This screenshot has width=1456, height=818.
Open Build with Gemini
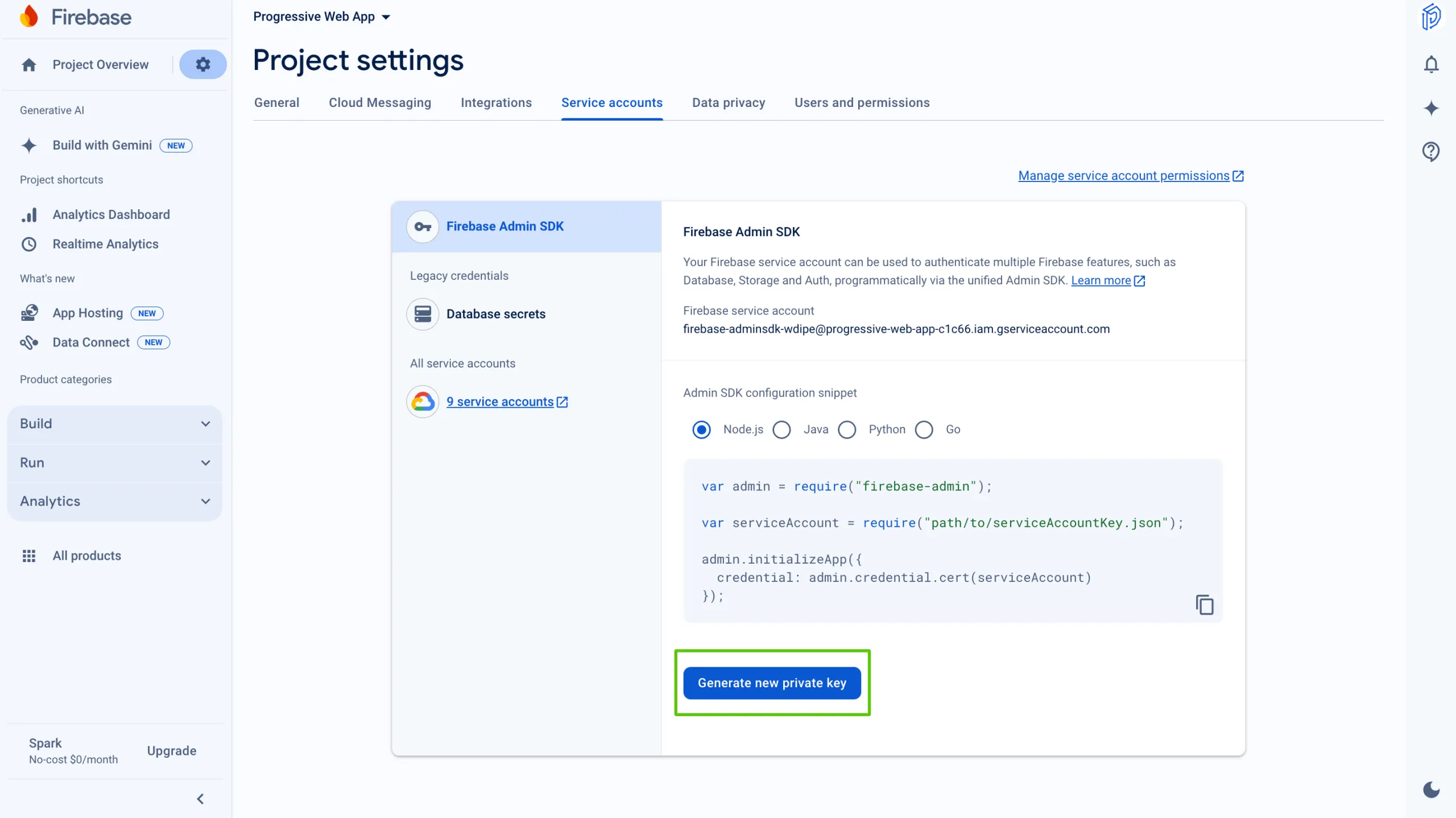tap(102, 145)
